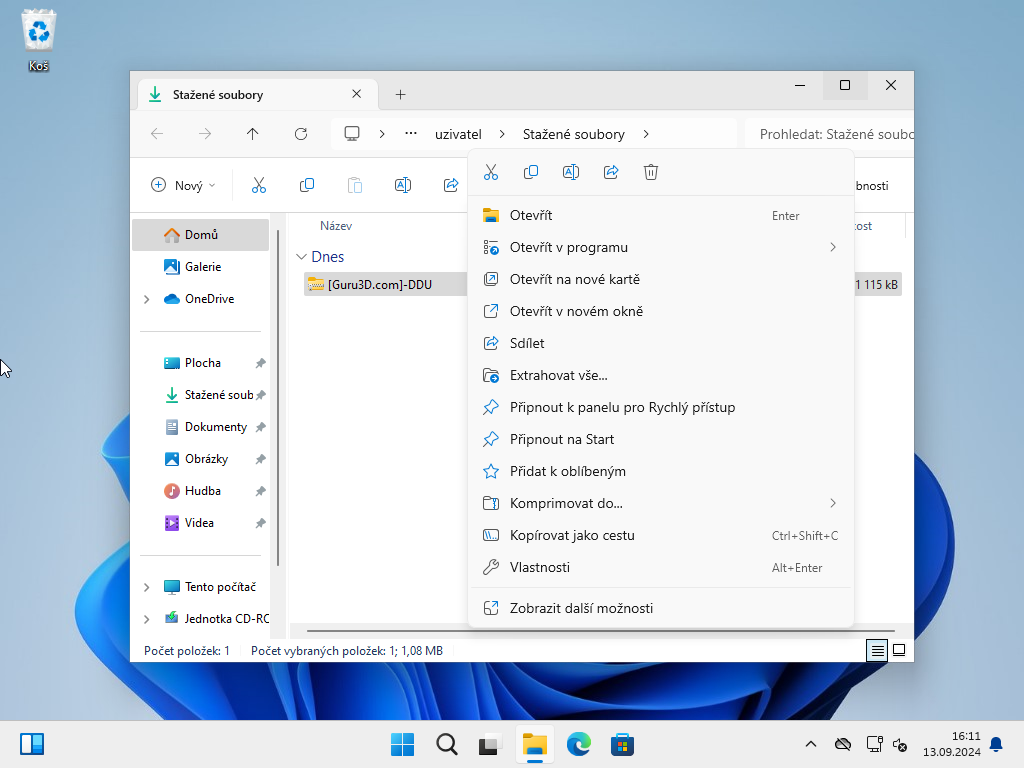Expand Tento počítač in navigation tree
Viewport: 1024px width, 768px height.
click(147, 587)
